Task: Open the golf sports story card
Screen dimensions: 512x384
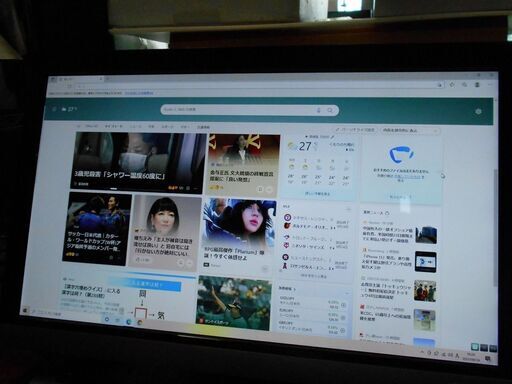Action: [234, 303]
